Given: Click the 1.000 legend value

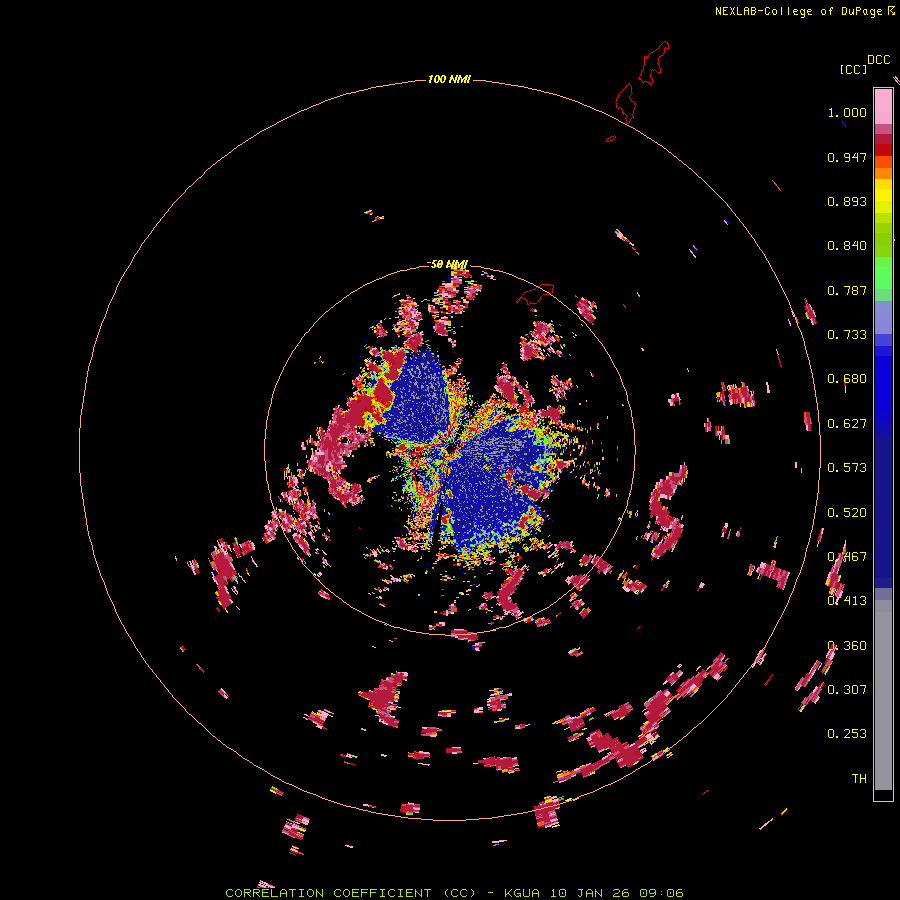Looking at the screenshot, I should (847, 112).
